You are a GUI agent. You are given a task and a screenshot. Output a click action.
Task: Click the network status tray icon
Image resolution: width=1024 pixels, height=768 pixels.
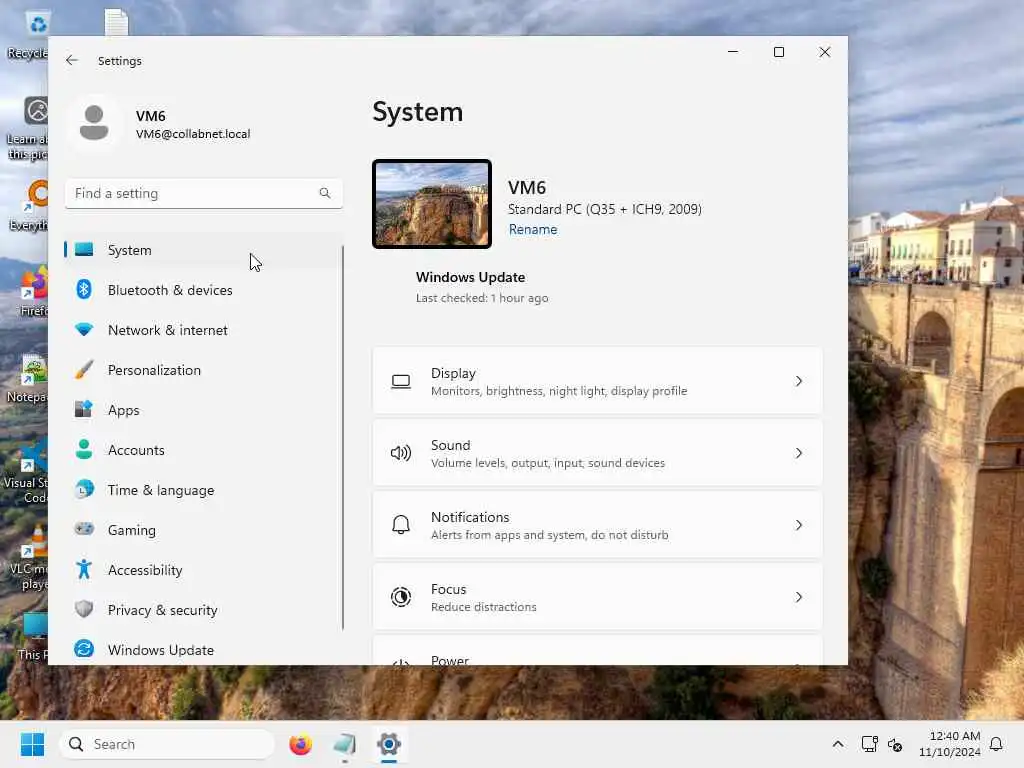[869, 744]
